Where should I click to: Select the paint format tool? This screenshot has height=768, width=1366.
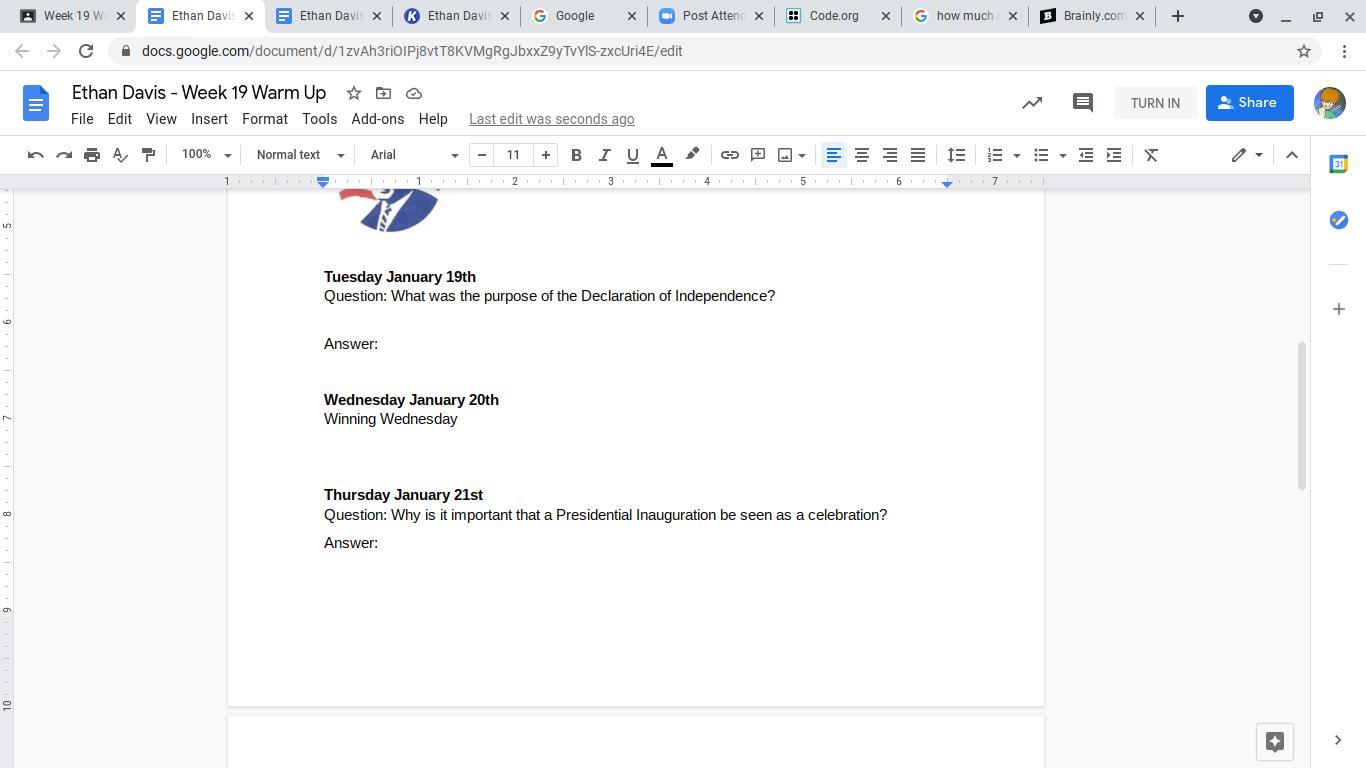(x=148, y=155)
